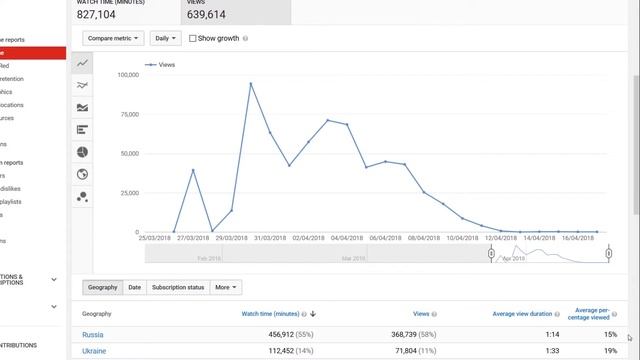Click the Geography column header text

[x=96, y=314]
